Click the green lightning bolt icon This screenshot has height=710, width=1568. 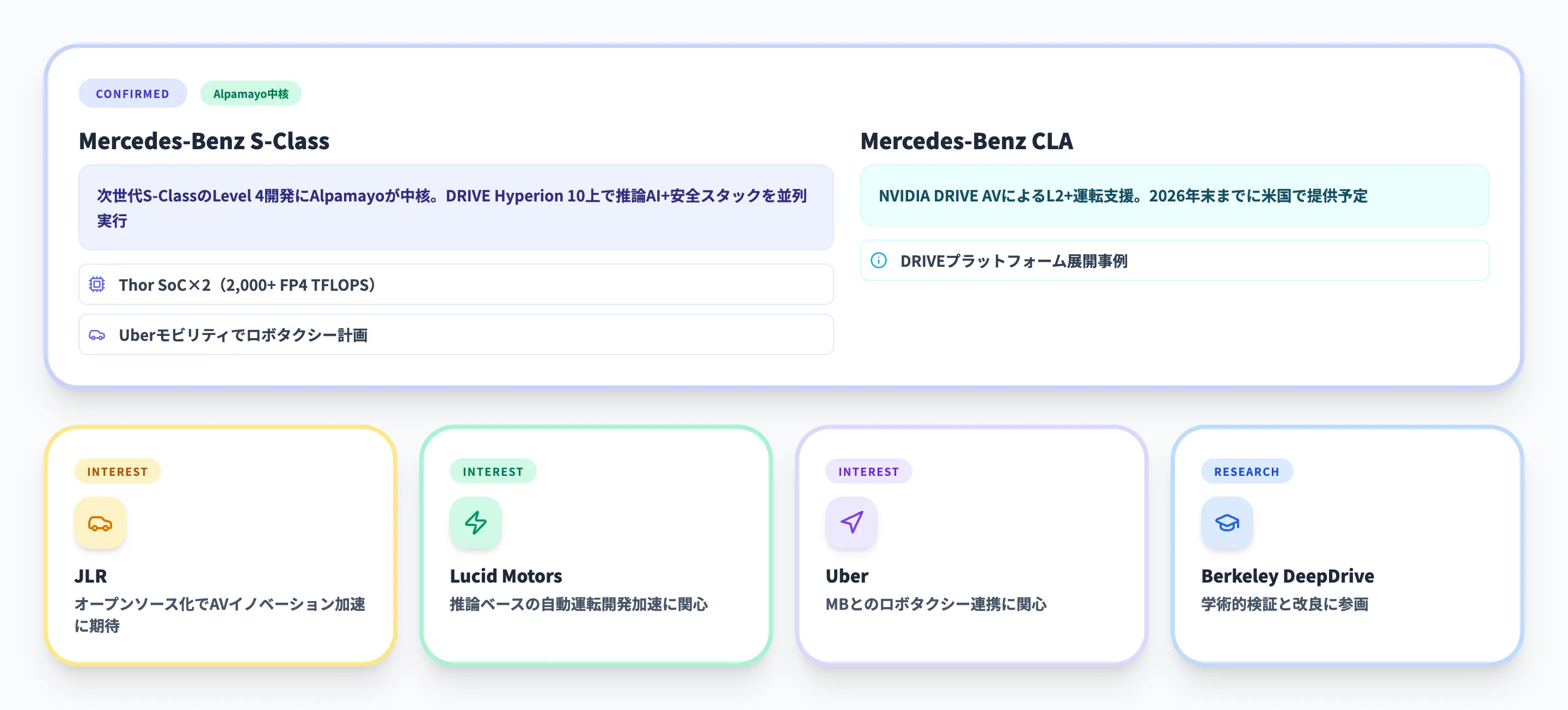pos(475,523)
